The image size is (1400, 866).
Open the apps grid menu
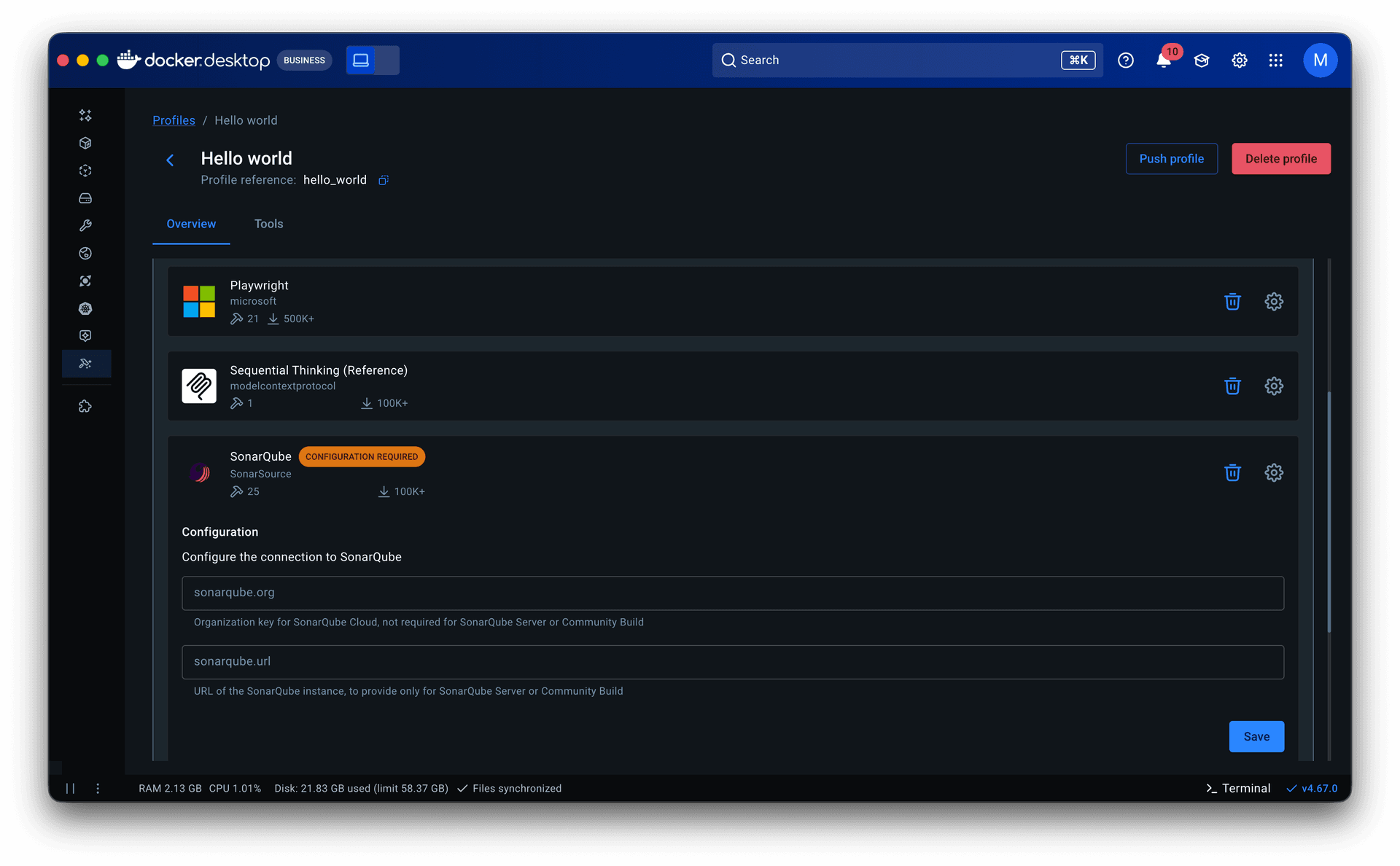1275,61
